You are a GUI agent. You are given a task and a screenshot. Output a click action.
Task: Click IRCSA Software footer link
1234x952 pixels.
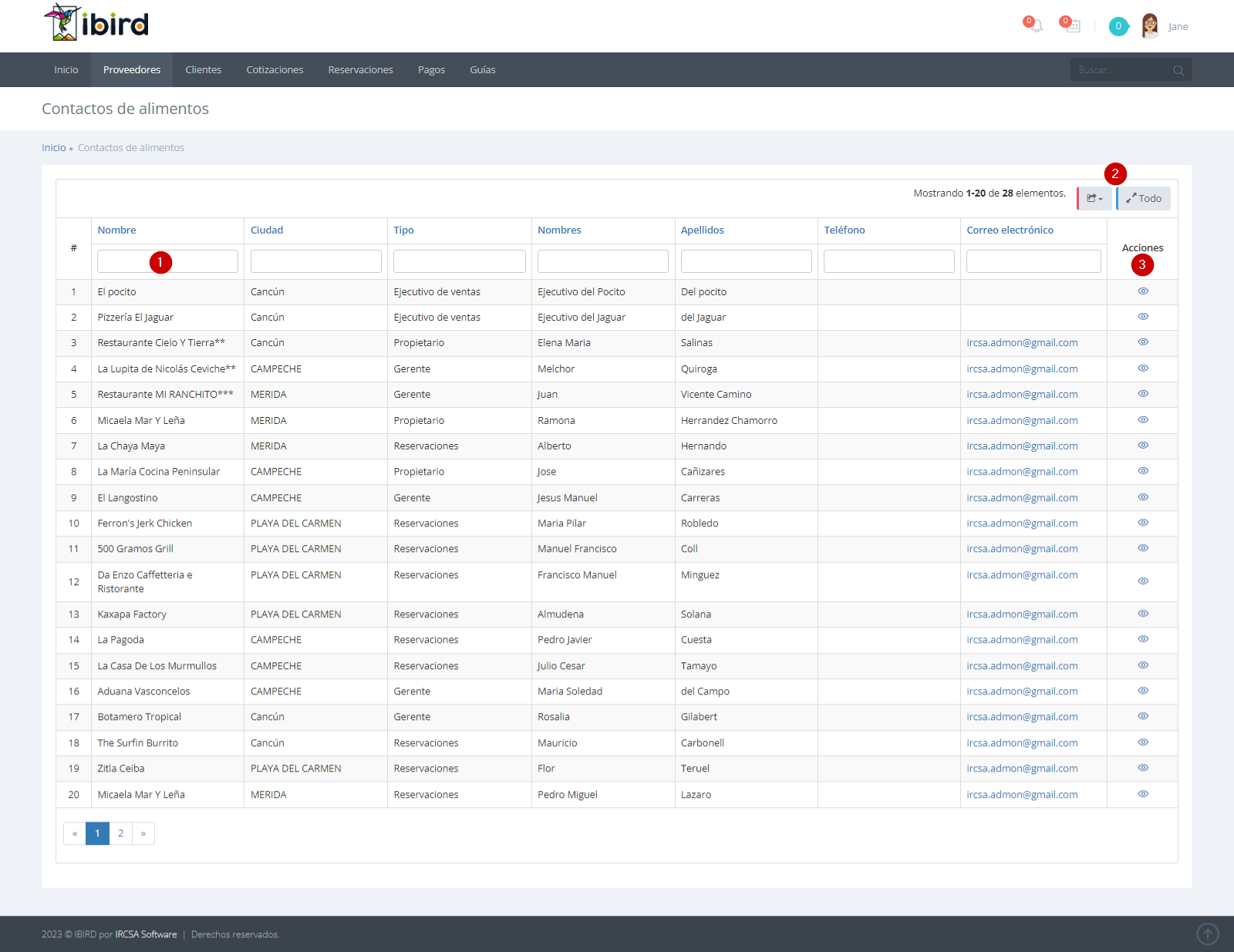coord(146,934)
